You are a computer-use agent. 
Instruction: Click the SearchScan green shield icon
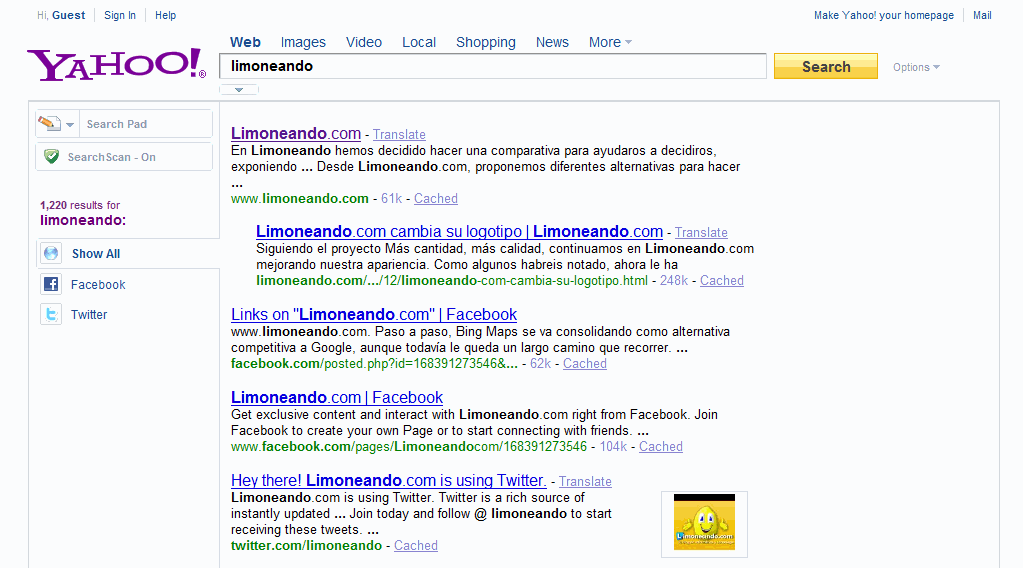click(52, 157)
